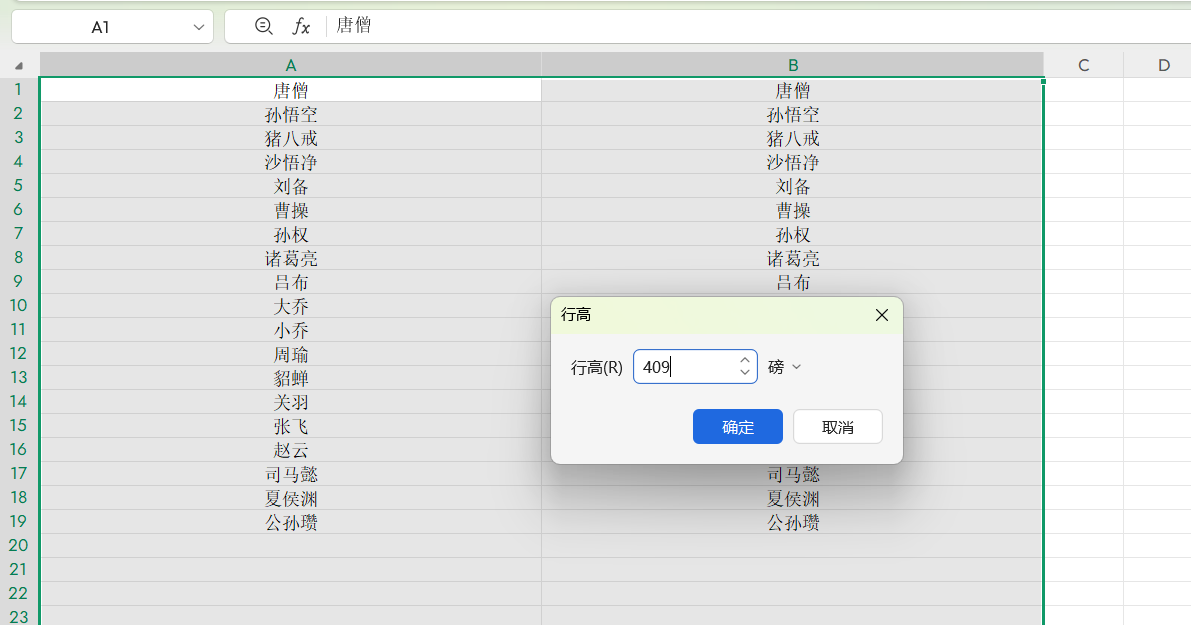Click cell containing 猪八戒 in column B
This screenshot has height=625, width=1191.
pyautogui.click(x=793, y=139)
